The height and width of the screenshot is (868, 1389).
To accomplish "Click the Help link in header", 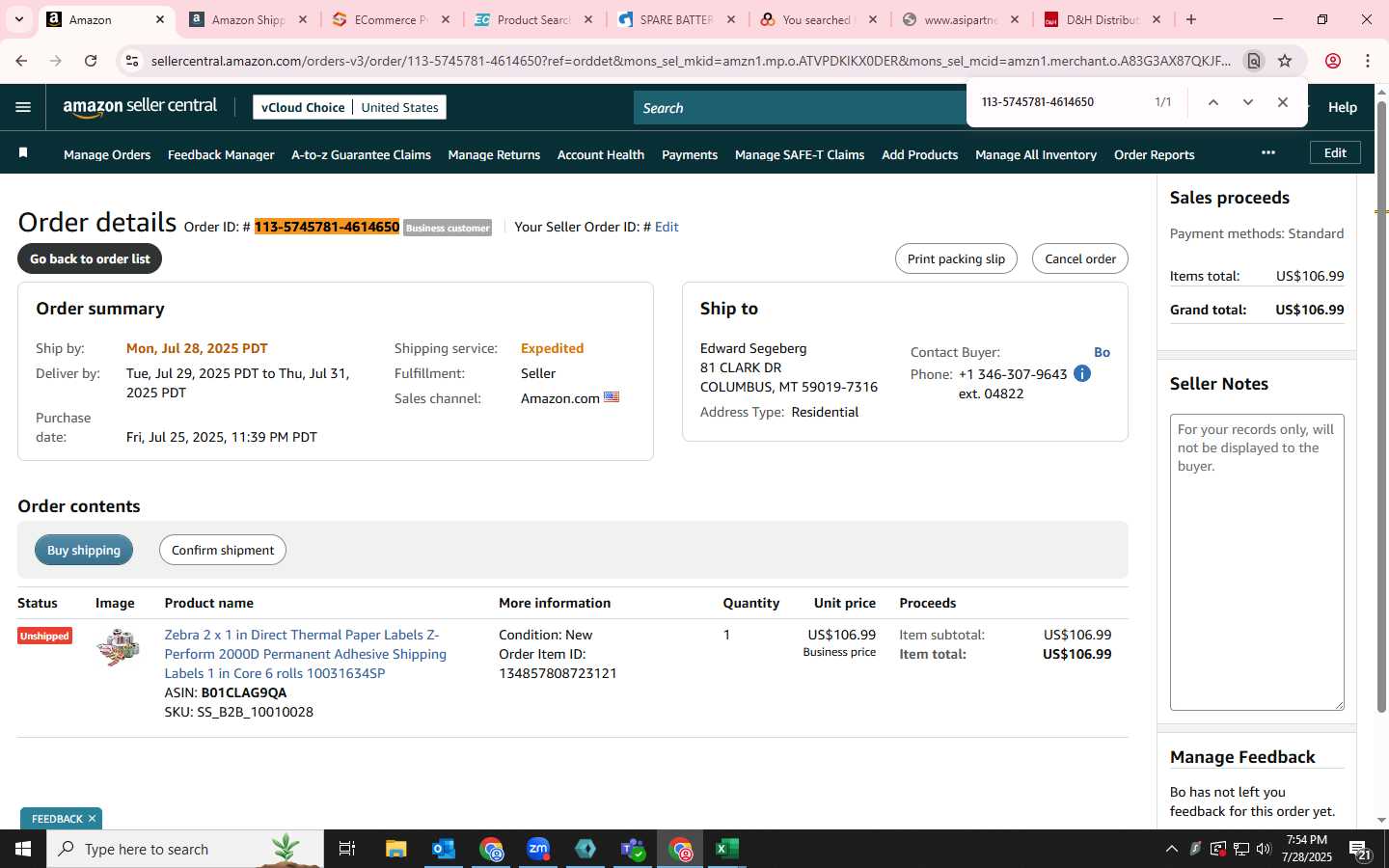I will (x=1342, y=107).
